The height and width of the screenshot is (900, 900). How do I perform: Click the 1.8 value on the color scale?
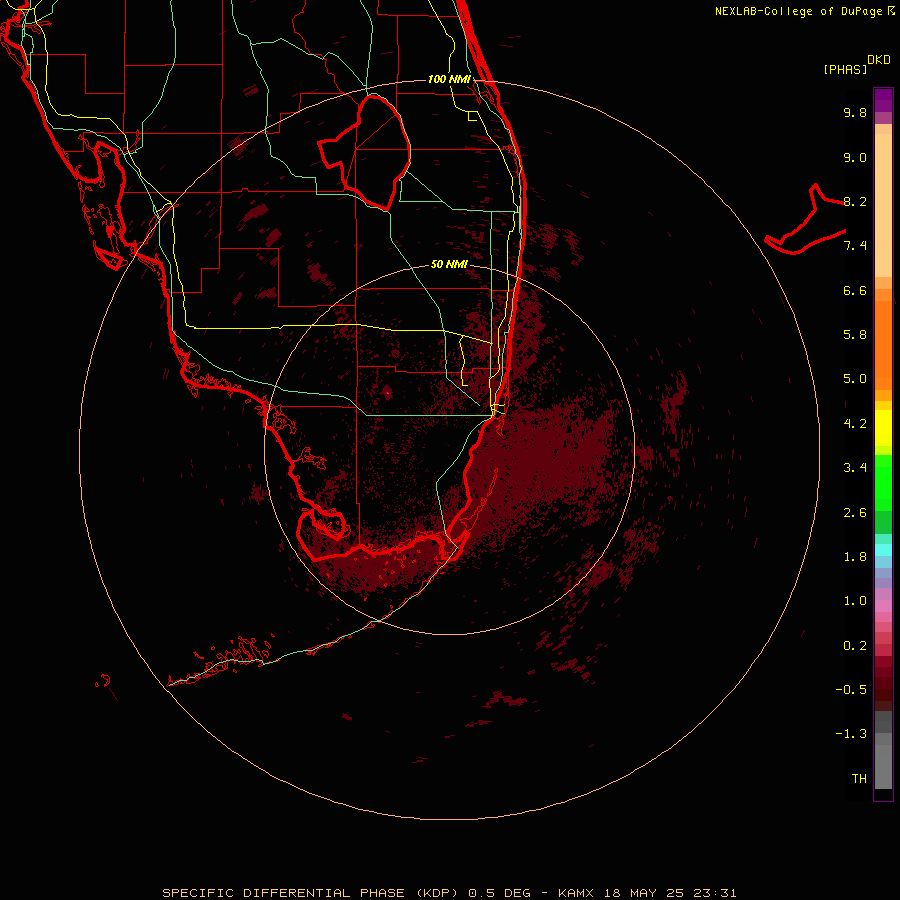tap(855, 557)
